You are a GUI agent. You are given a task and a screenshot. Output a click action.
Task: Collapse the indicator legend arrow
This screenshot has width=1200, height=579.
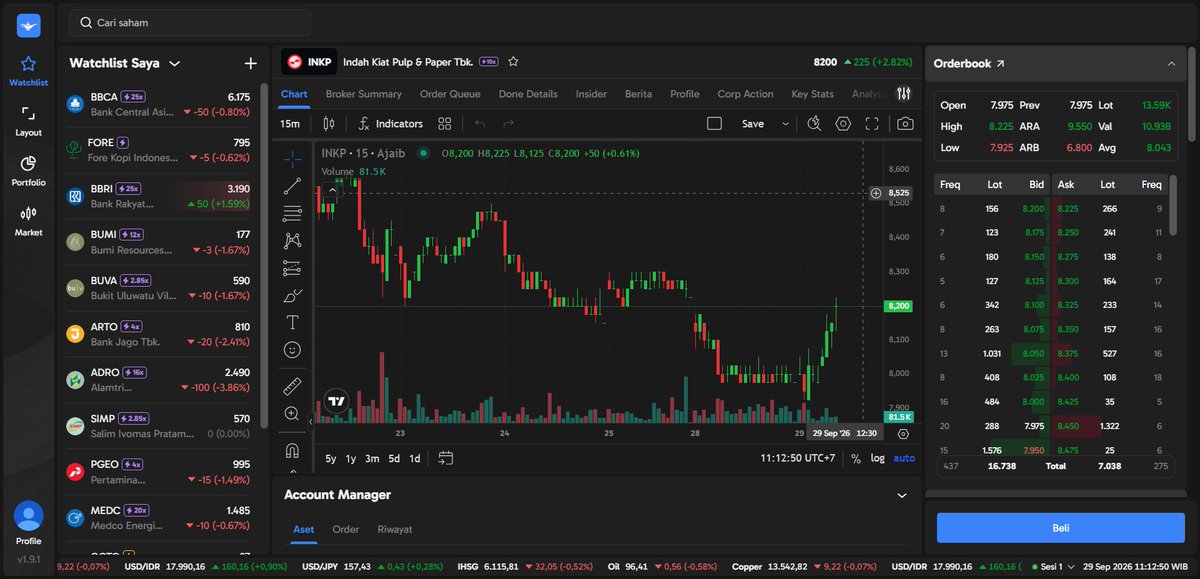(x=333, y=189)
